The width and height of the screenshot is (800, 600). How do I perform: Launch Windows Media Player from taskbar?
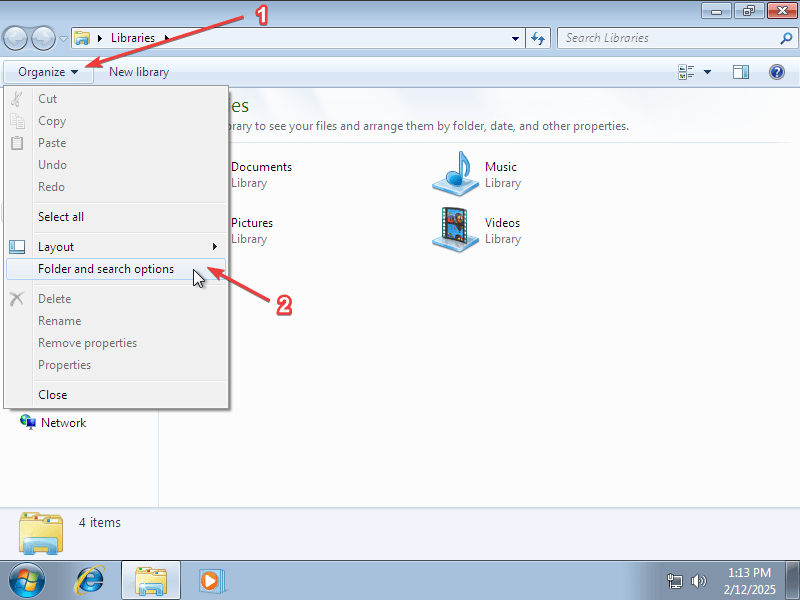coord(211,579)
